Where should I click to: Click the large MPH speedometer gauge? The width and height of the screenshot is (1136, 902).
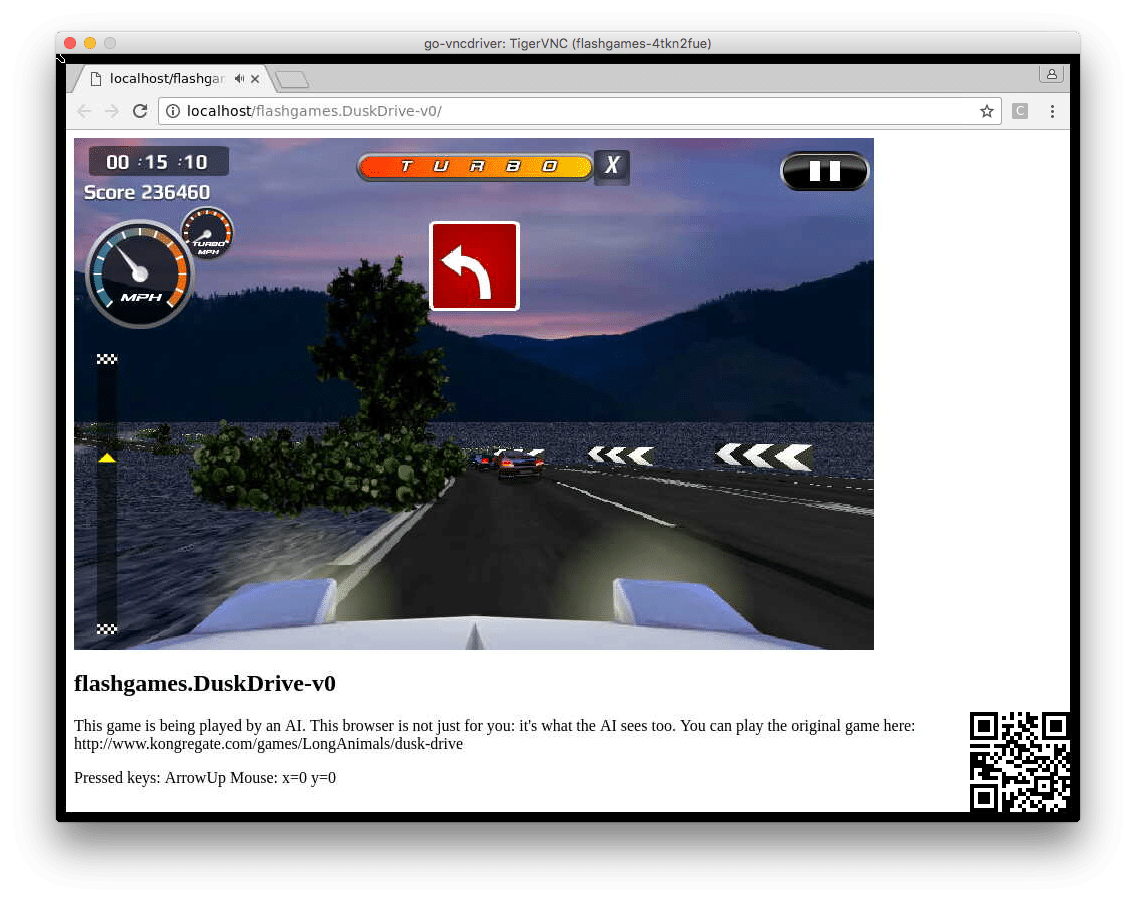139,274
